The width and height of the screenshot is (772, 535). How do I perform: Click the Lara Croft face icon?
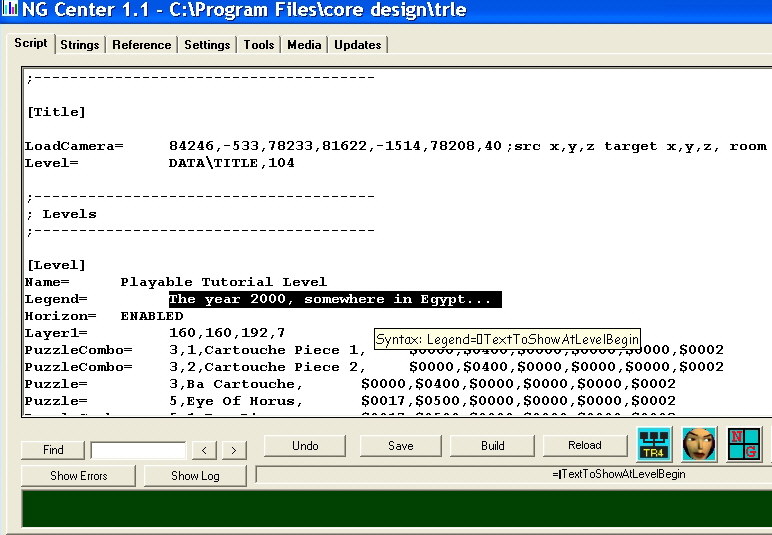coord(699,444)
